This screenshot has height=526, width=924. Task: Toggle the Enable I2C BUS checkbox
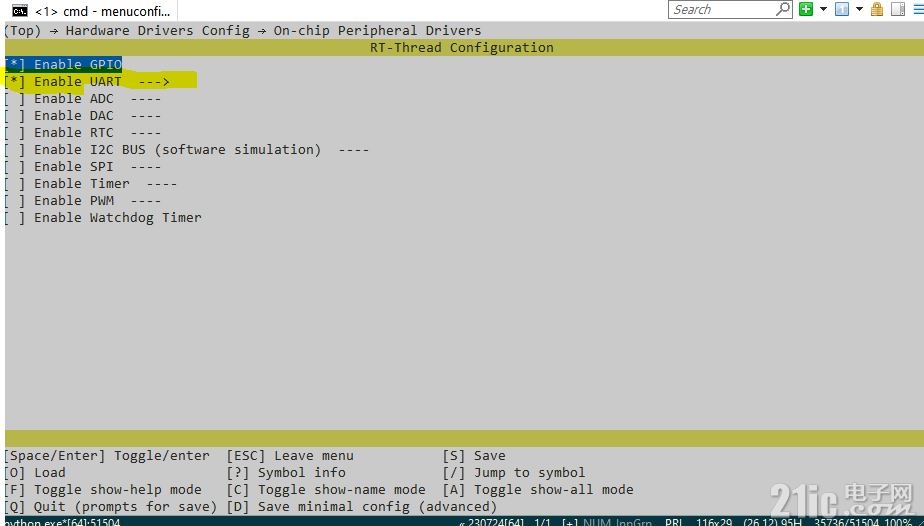[14, 150]
